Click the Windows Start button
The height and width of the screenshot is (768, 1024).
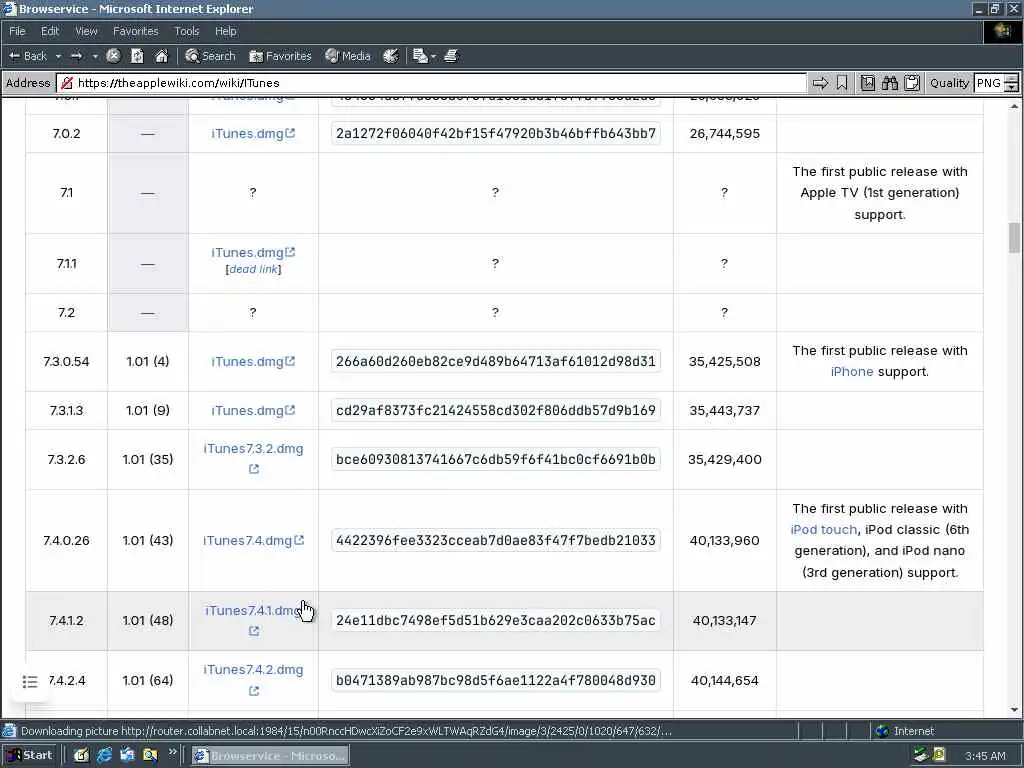tap(30, 755)
